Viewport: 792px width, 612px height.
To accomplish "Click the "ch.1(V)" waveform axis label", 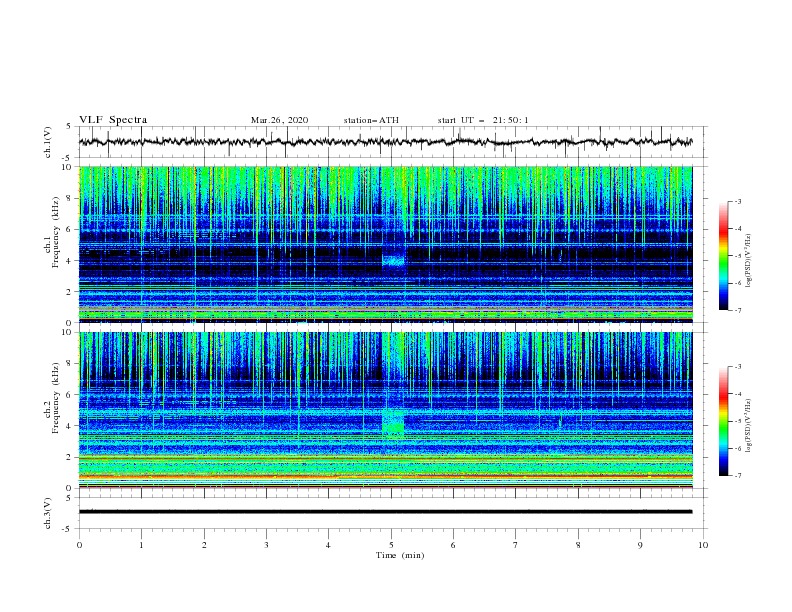I will (48, 142).
